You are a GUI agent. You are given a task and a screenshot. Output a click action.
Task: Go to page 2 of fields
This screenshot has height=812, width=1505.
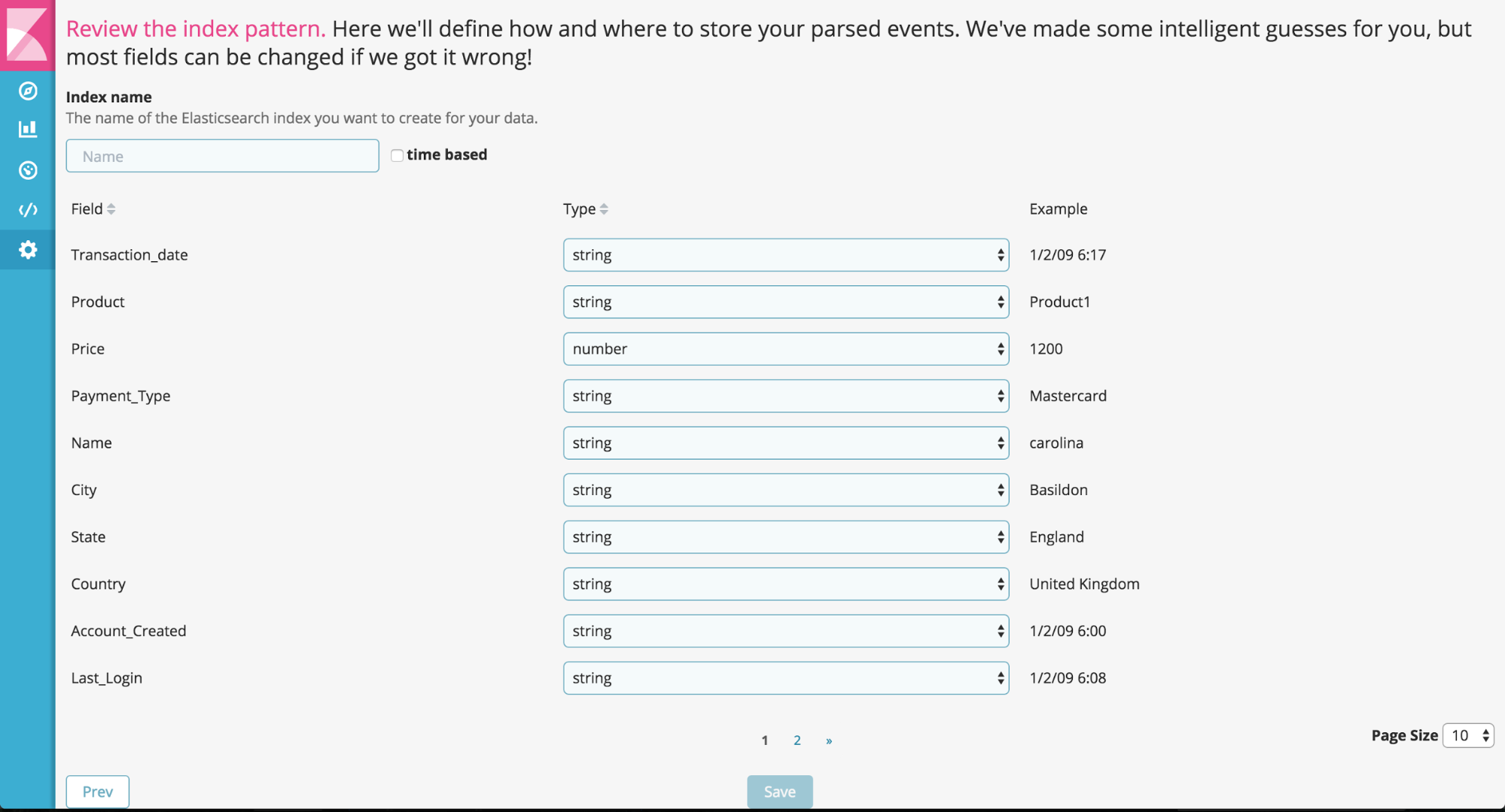(x=797, y=741)
